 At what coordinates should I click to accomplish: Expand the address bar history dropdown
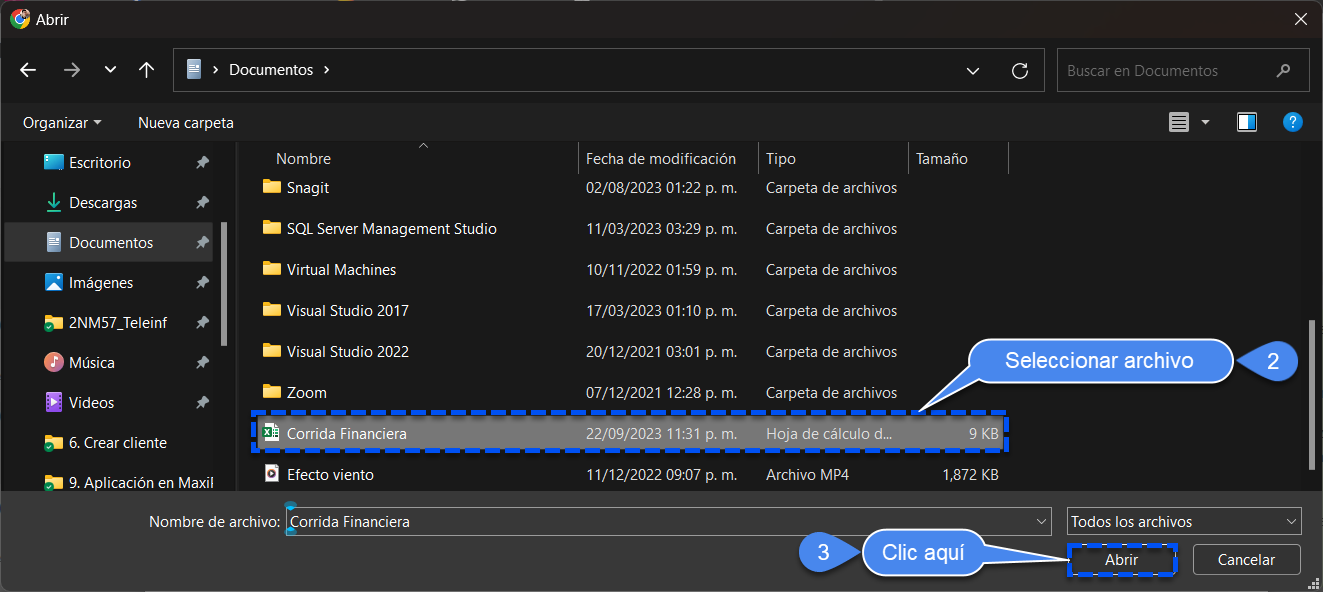973,71
